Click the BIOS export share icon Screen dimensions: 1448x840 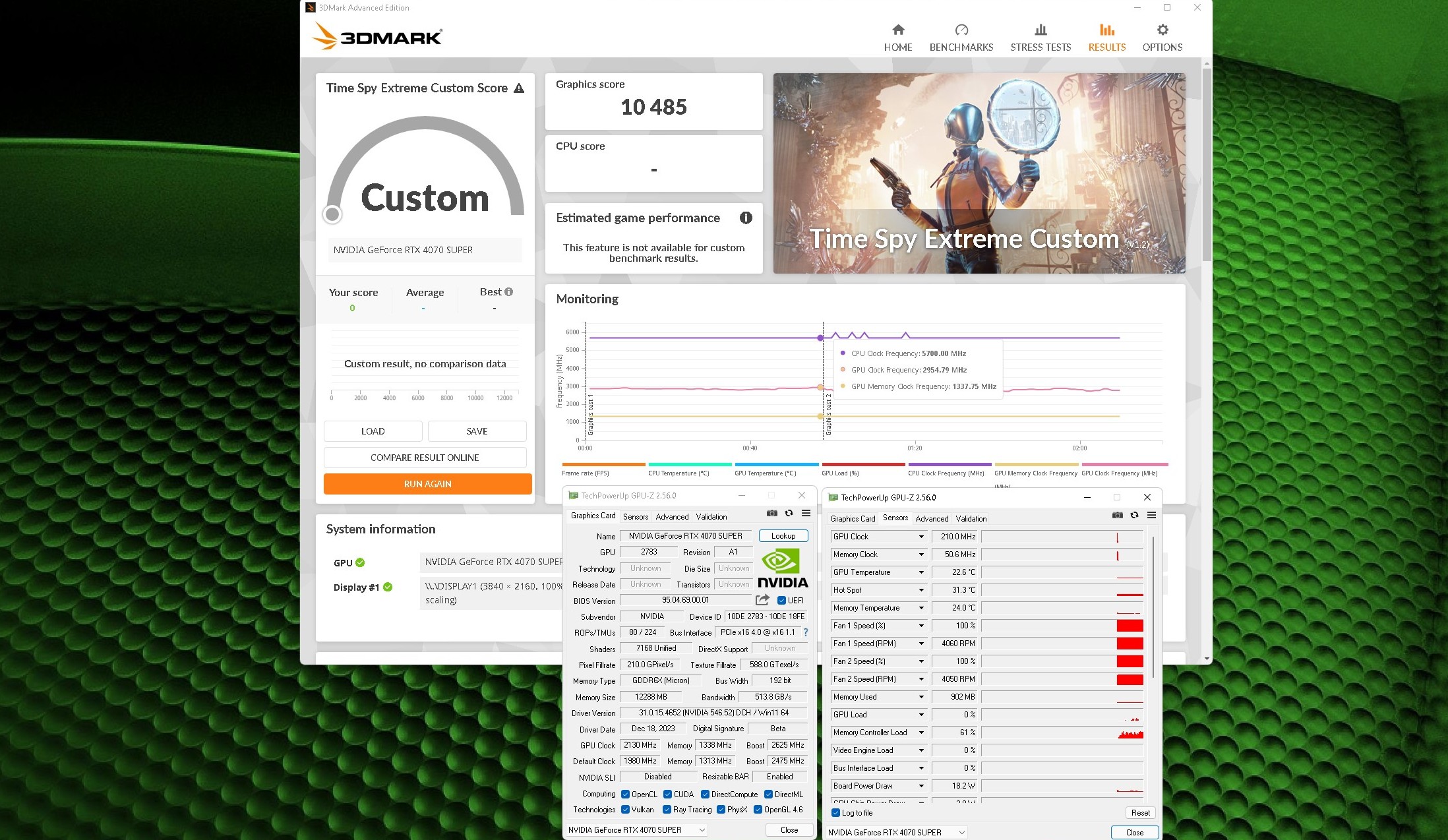[762, 600]
